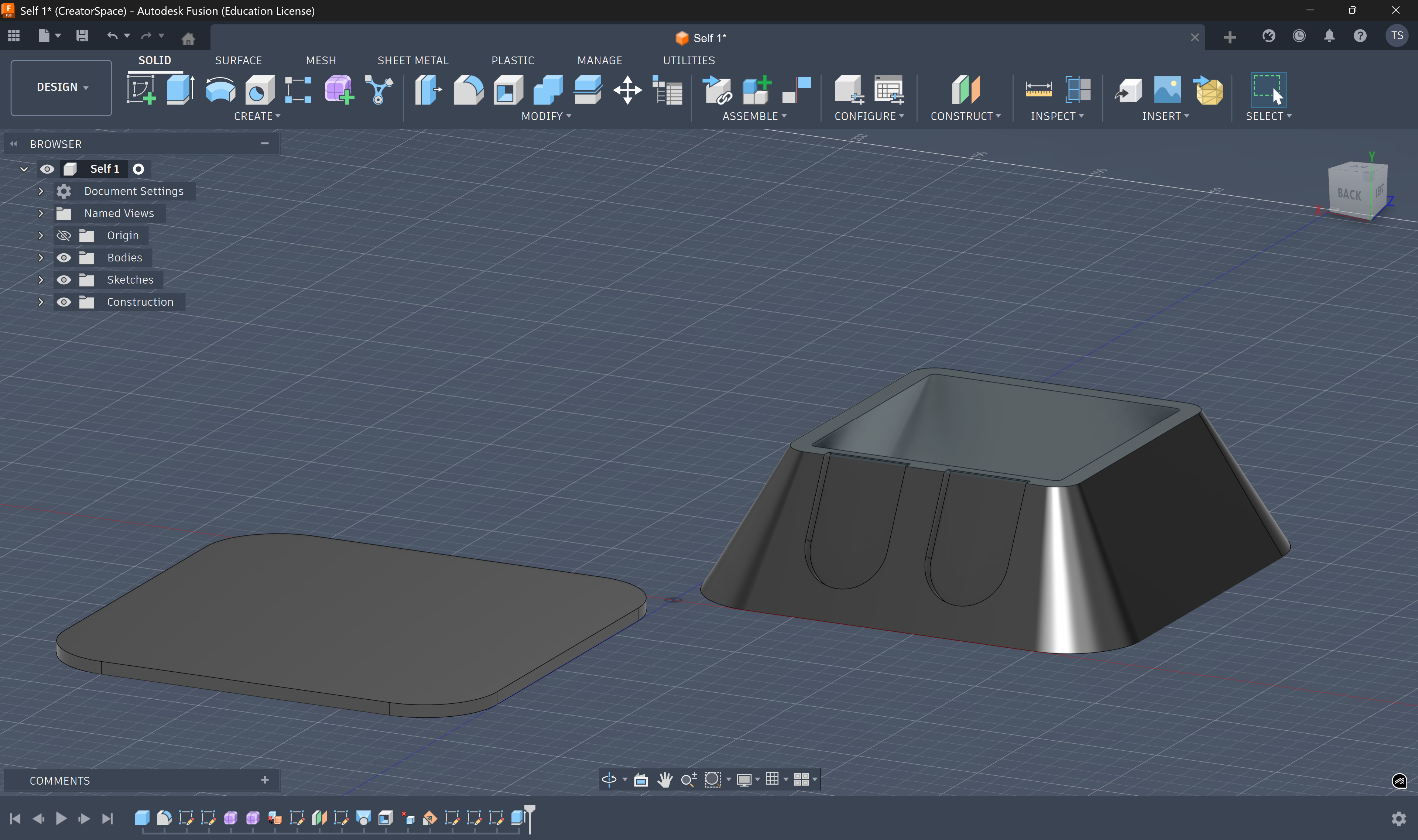Add a new comment with plus button
The image size is (1418, 840).
264,780
